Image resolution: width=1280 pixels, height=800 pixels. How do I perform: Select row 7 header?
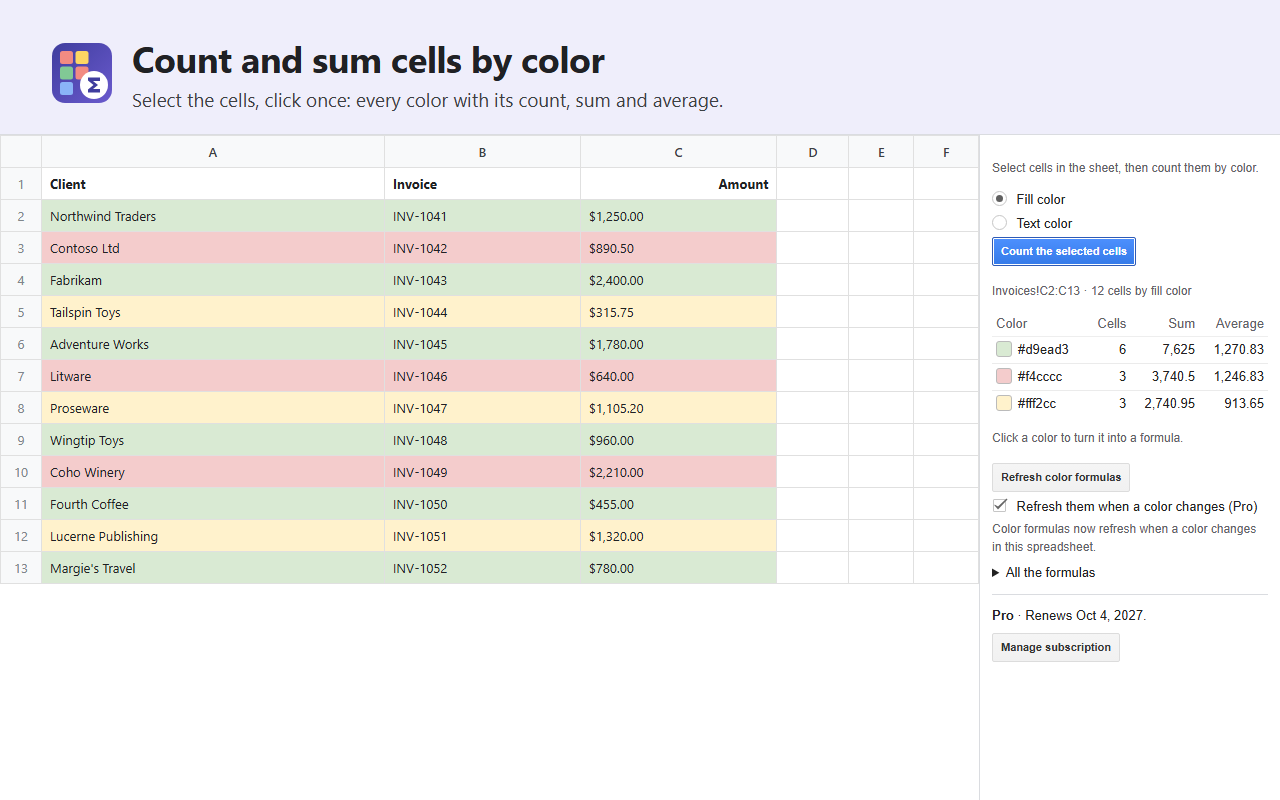pos(21,376)
